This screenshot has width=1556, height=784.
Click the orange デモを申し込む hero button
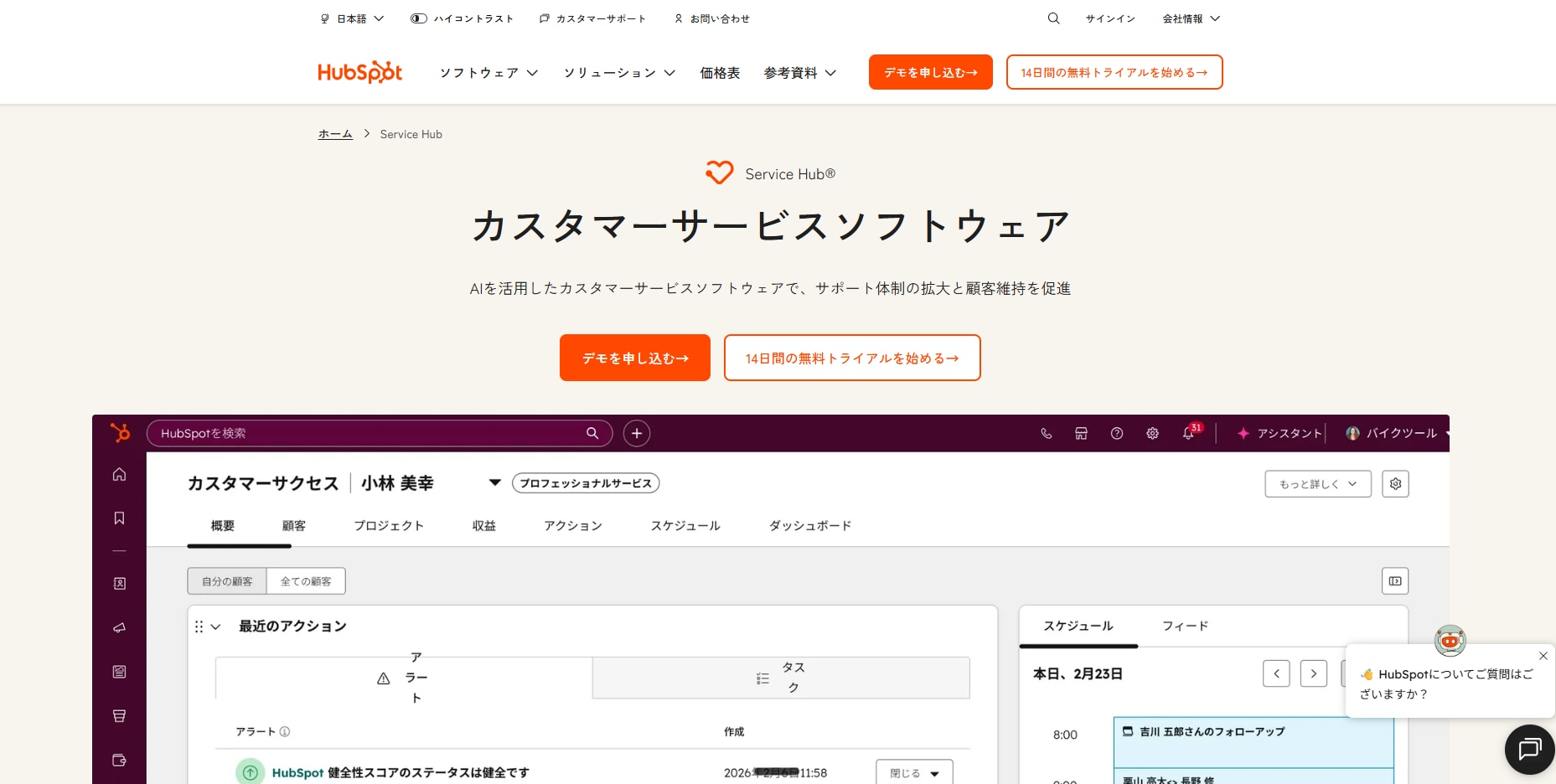[635, 358]
